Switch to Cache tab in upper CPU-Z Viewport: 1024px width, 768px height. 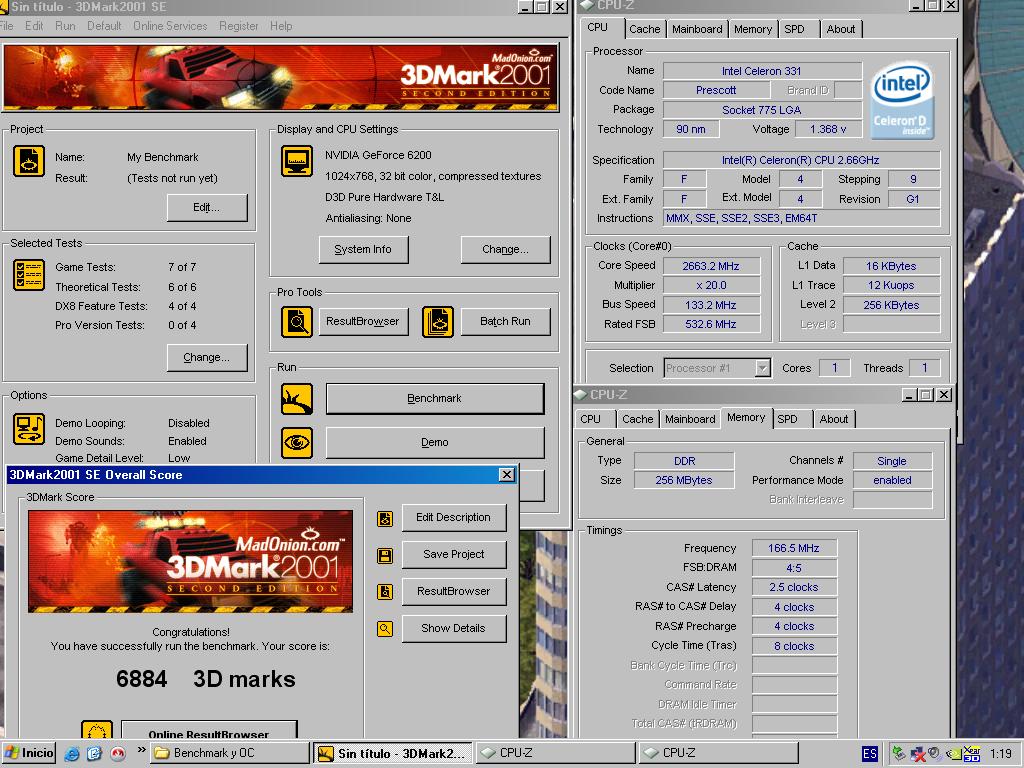[645, 29]
